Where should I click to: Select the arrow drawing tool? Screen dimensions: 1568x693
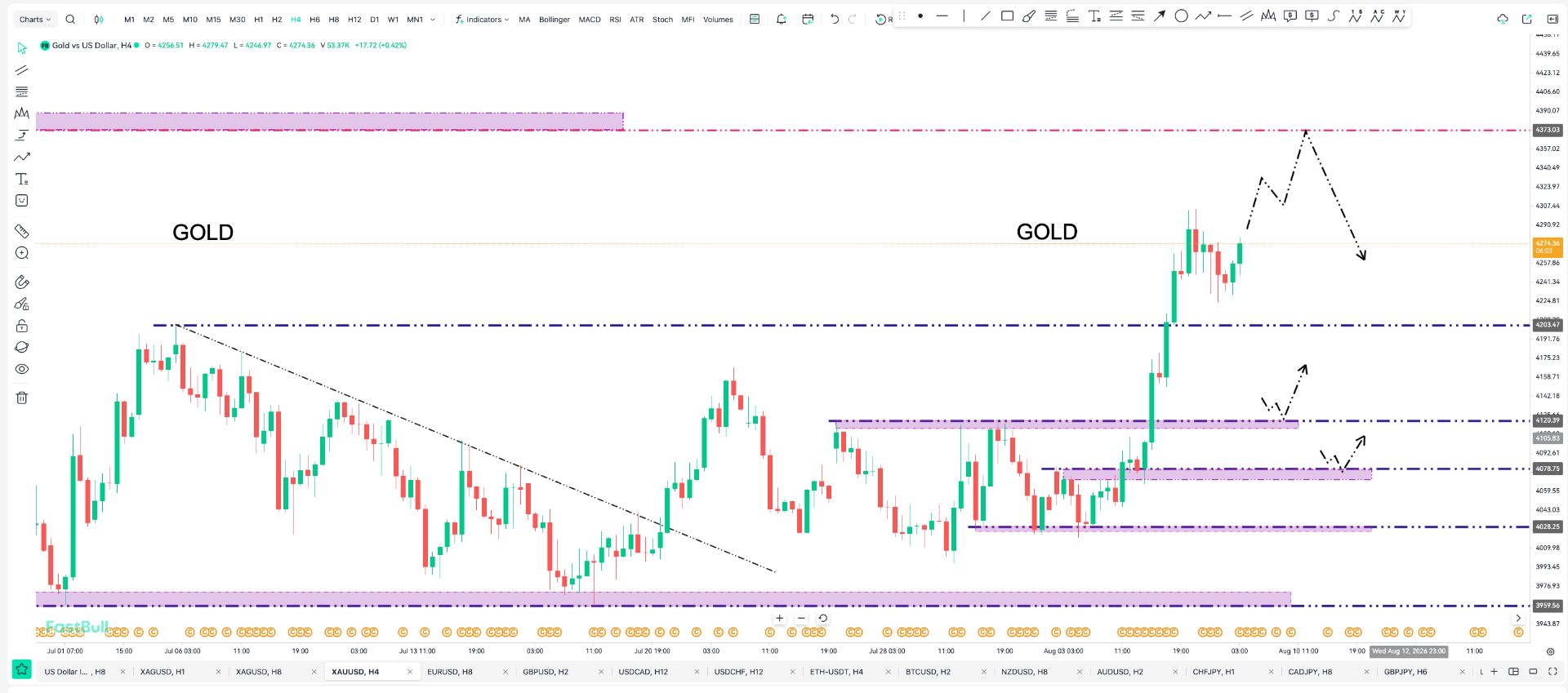point(1160,16)
